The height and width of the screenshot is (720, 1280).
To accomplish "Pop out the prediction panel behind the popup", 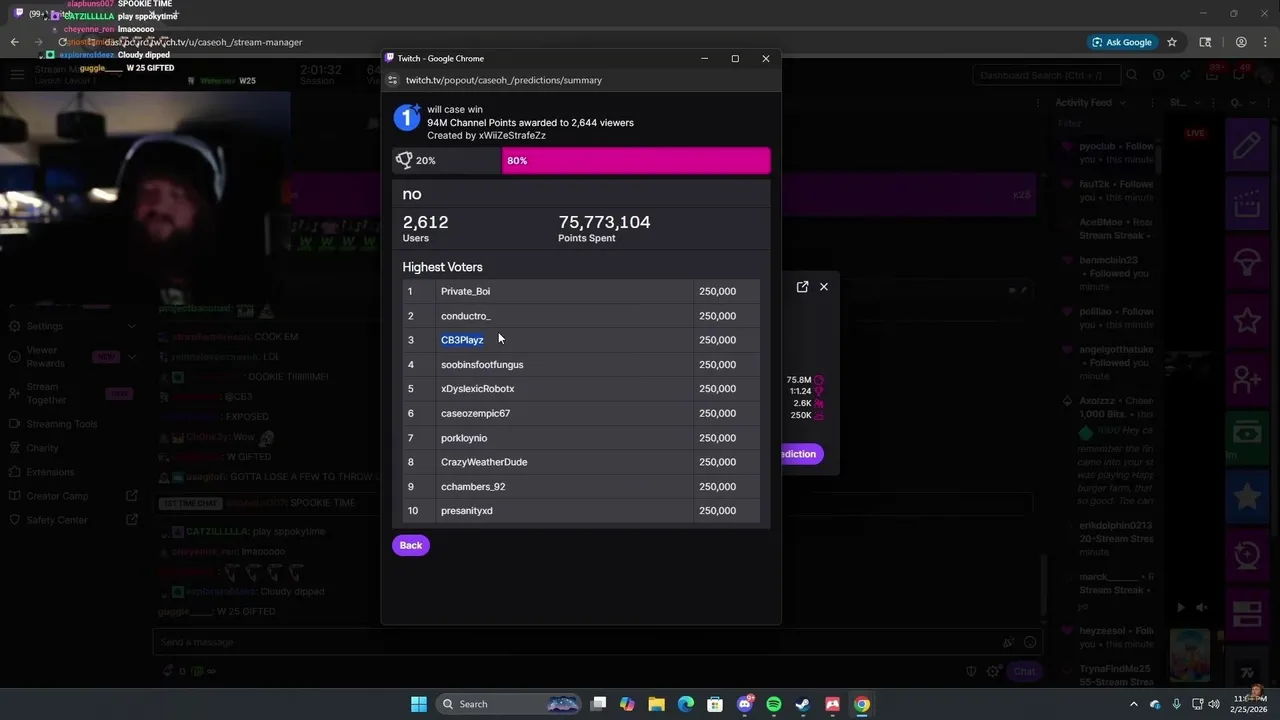I will click(x=802, y=287).
